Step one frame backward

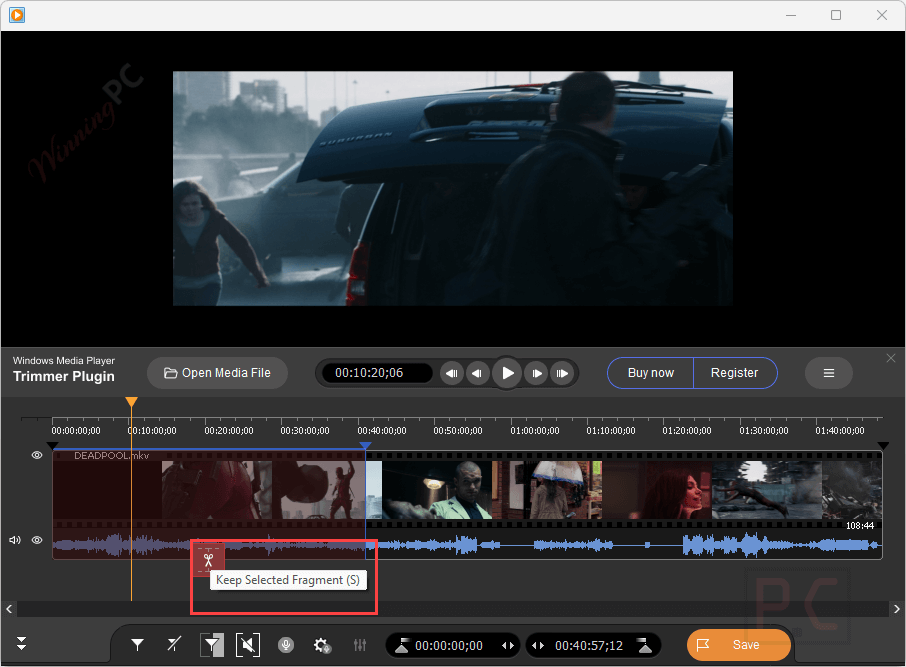click(477, 373)
